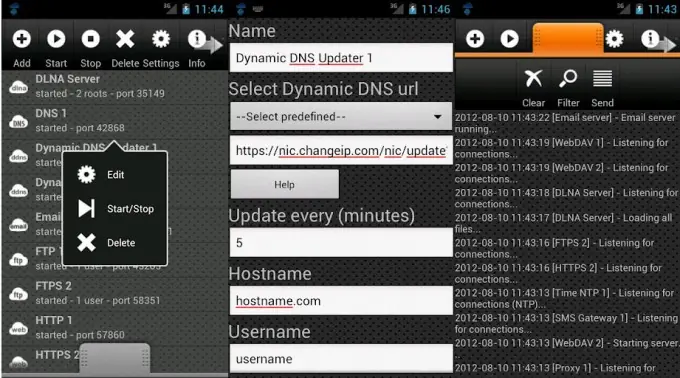
Task: Tap the battery icon in left status bar
Action: [186, 10]
